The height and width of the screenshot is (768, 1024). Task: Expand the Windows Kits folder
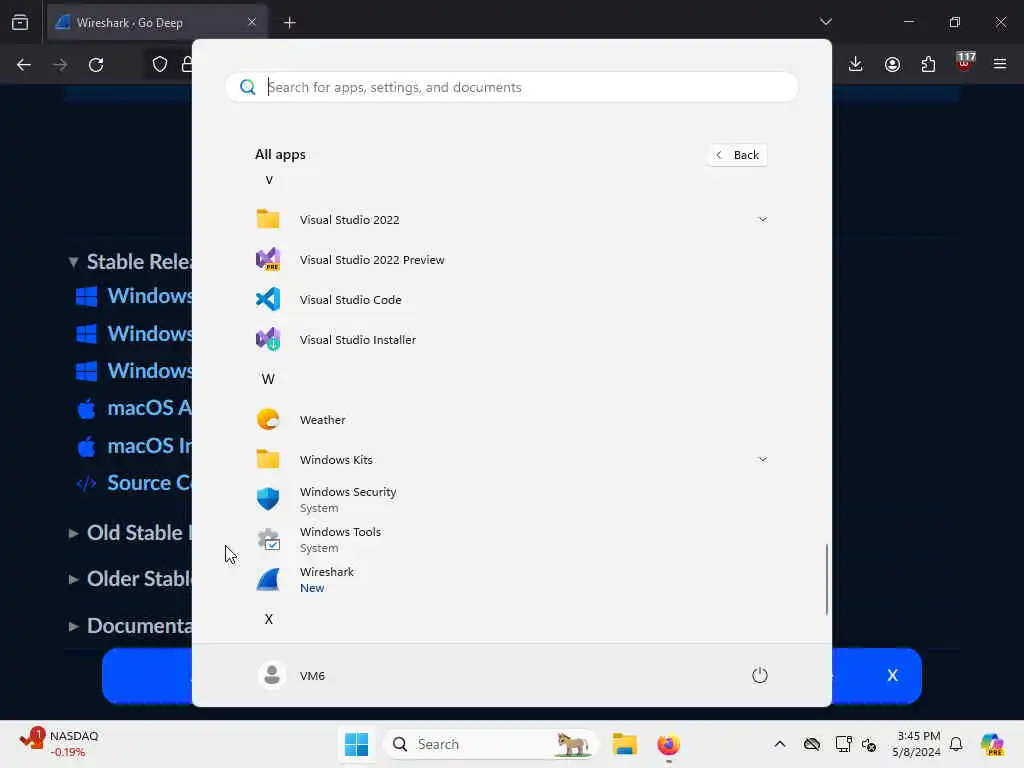pos(511,459)
